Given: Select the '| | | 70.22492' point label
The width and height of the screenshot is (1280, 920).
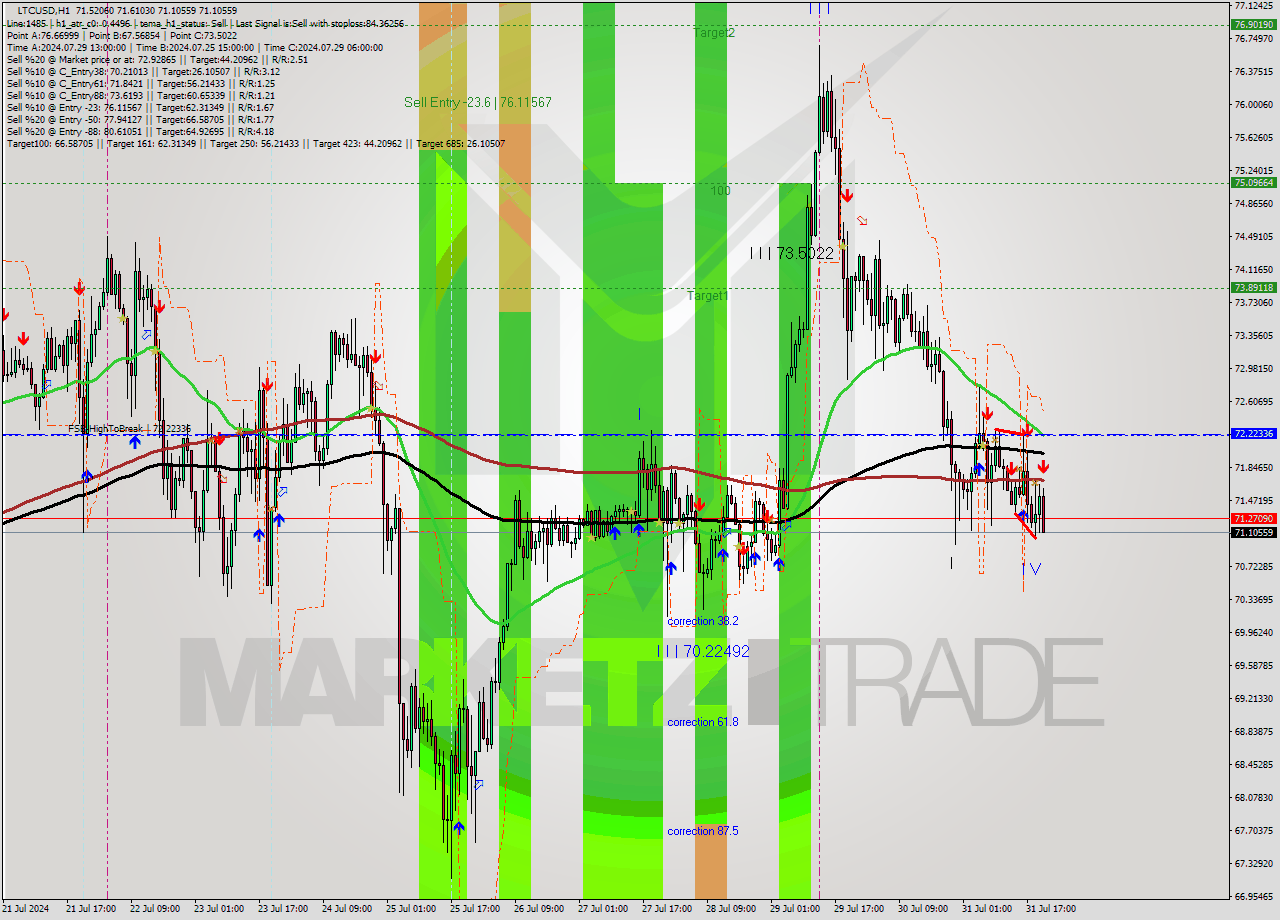Looking at the screenshot, I should coord(703,651).
